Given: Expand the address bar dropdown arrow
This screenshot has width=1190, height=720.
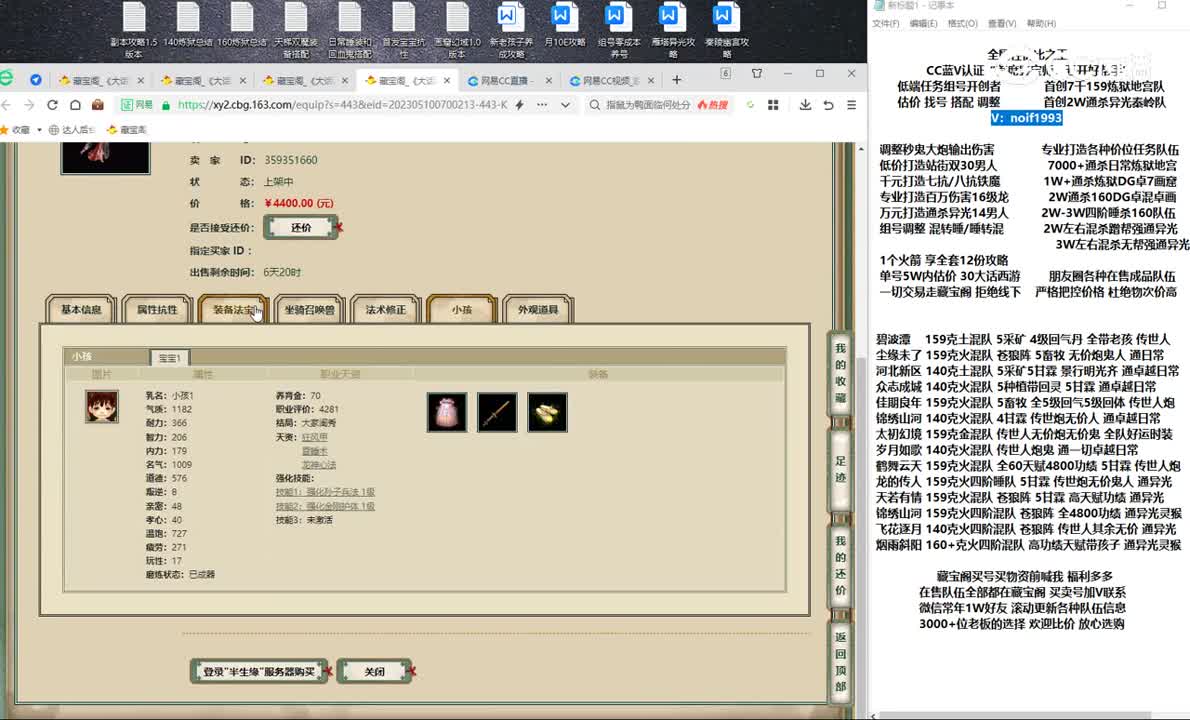Looking at the screenshot, I should (x=565, y=105).
